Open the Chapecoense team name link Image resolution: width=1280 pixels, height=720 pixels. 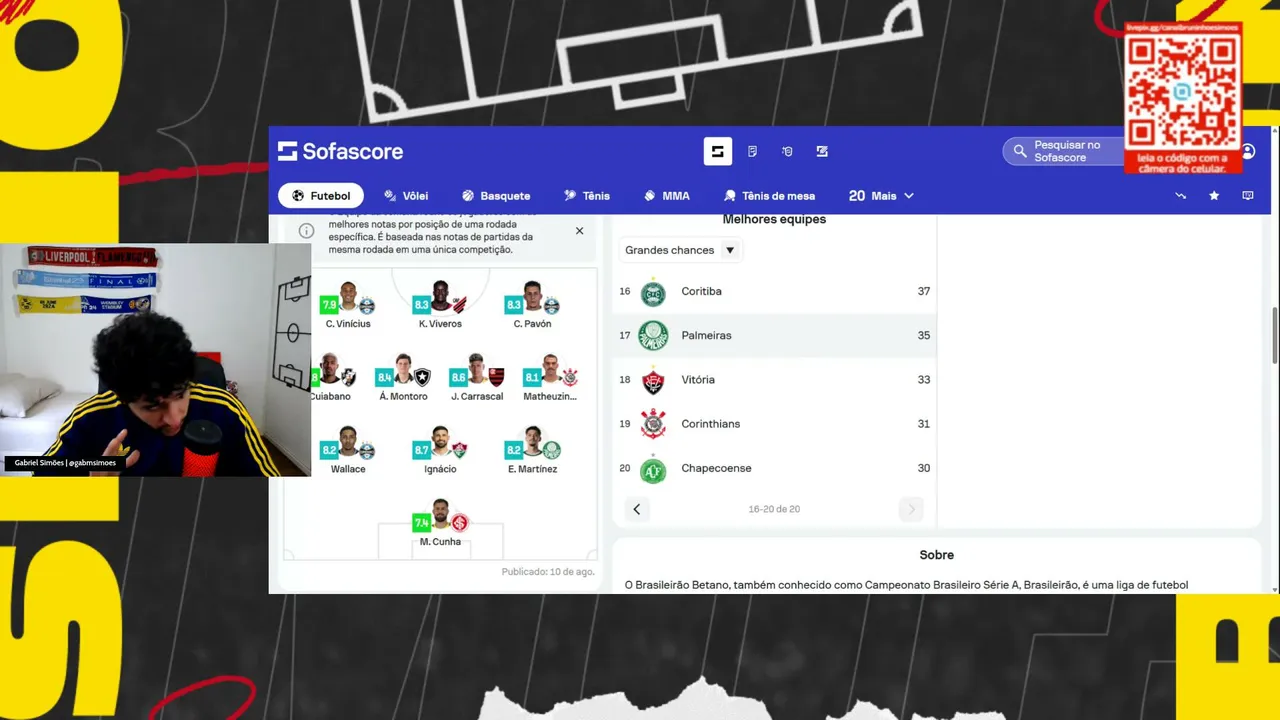point(716,468)
